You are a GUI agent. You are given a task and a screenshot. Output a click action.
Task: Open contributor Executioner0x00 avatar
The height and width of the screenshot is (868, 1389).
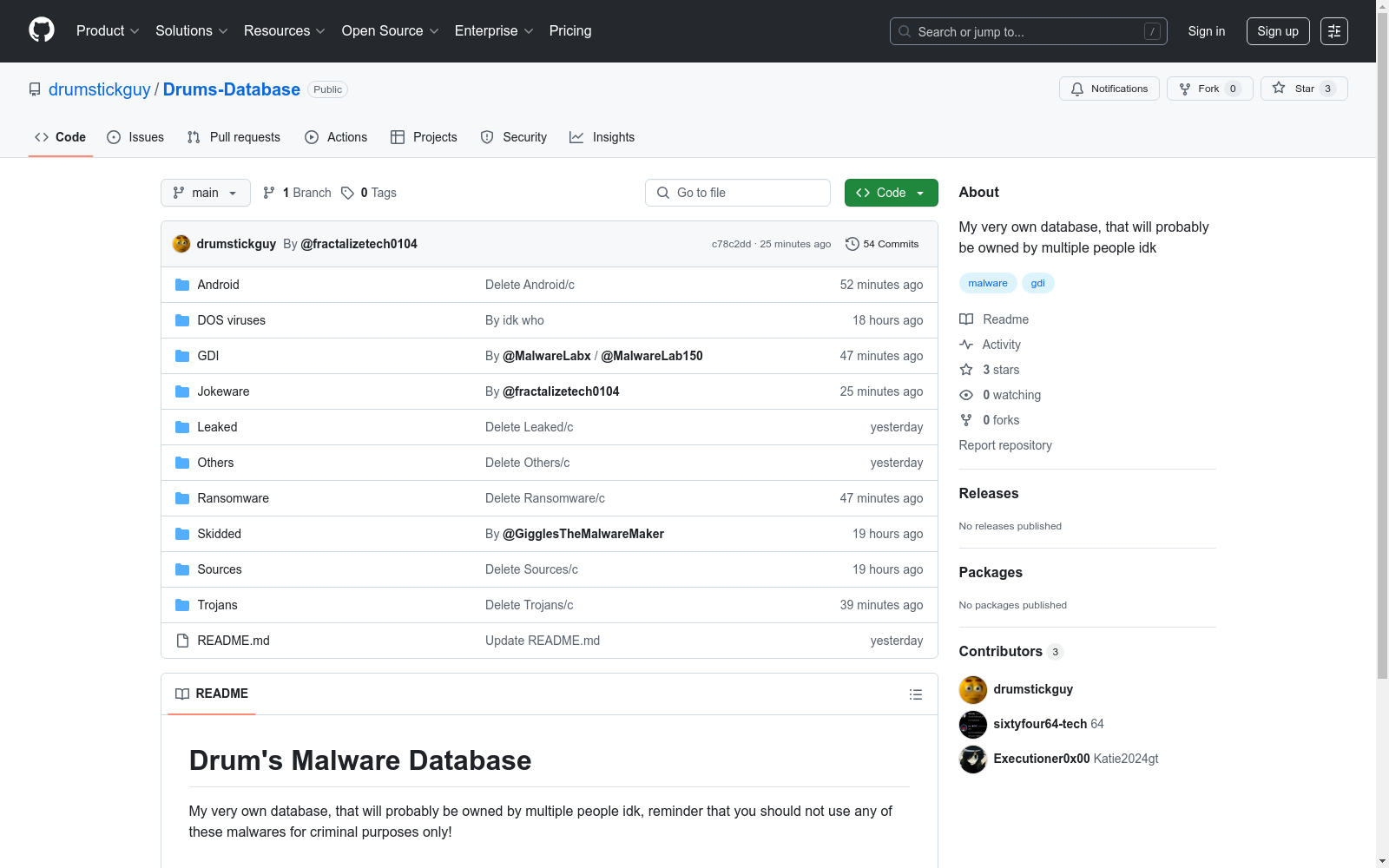coord(973,759)
